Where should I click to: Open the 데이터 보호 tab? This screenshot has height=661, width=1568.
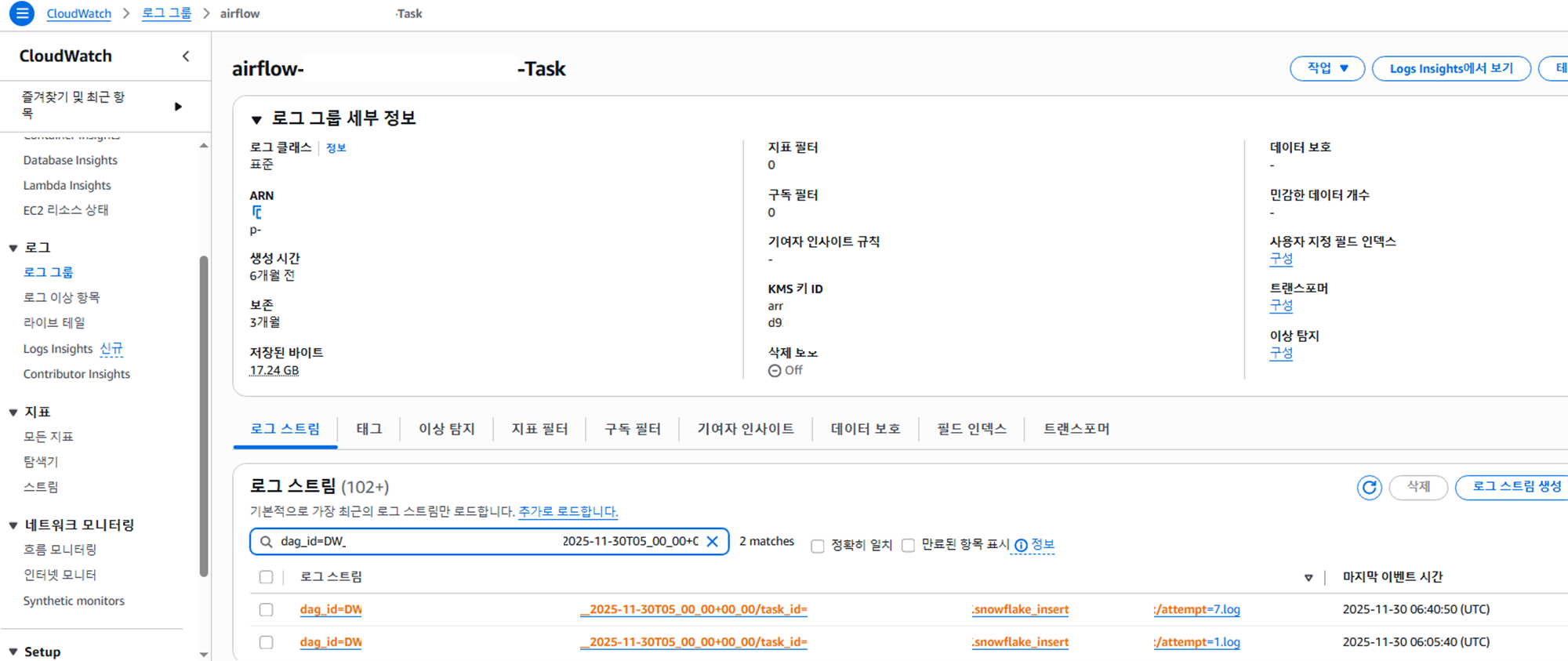(865, 429)
